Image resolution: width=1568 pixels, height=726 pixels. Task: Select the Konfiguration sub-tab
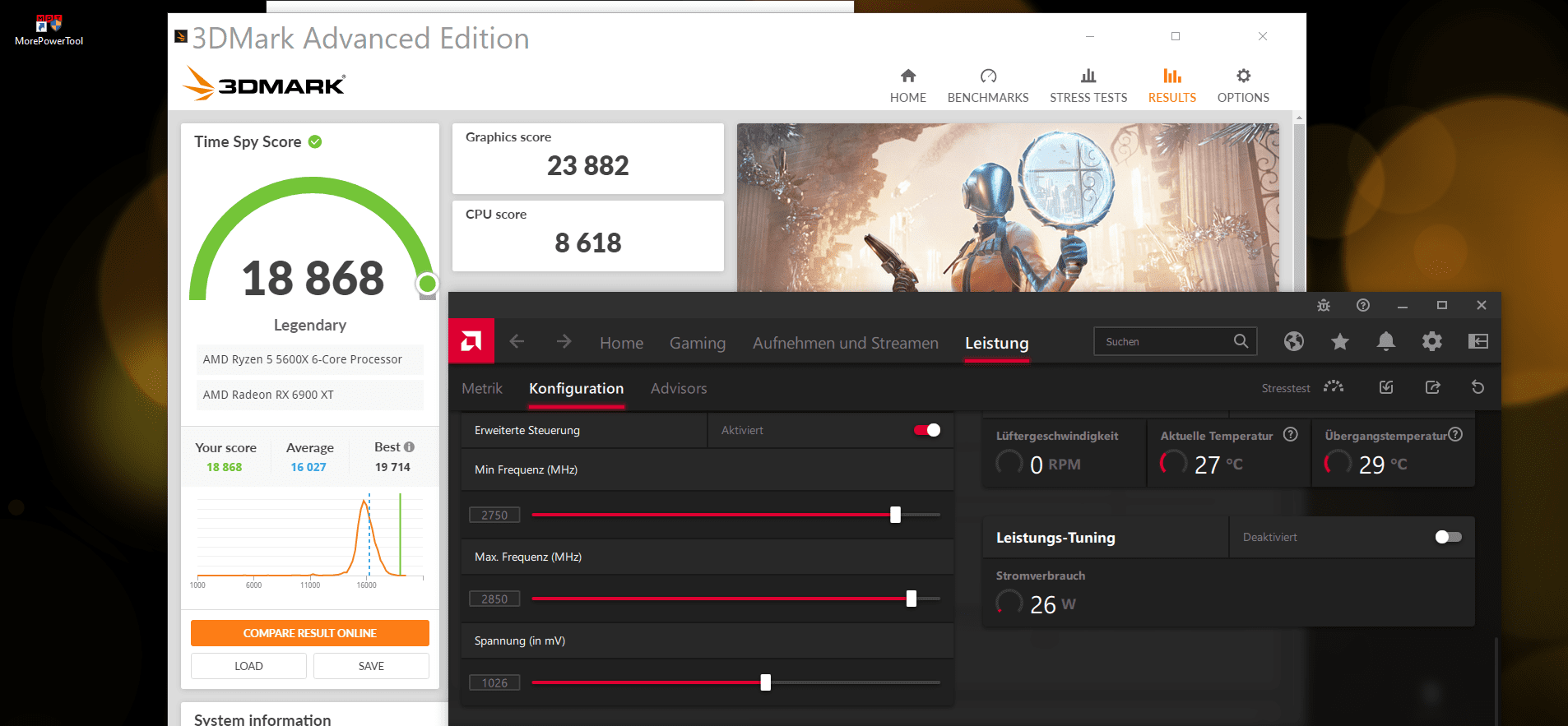[576, 388]
